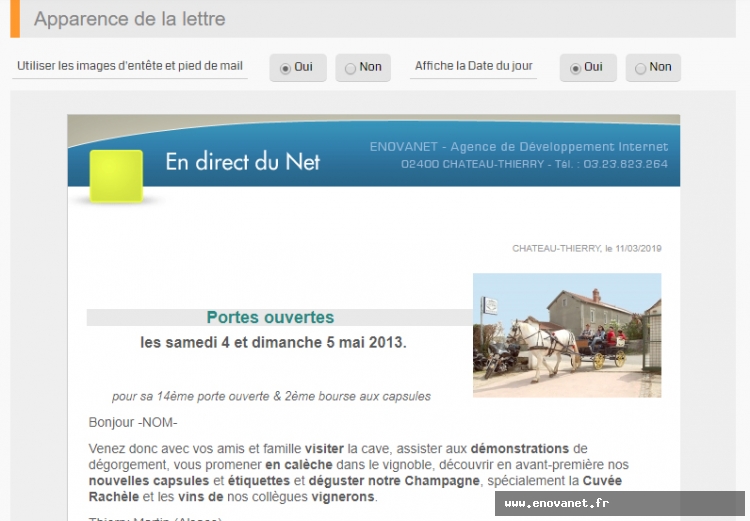
Task: Click the 'Affiche la Date du jour' label
Action: (x=474, y=66)
